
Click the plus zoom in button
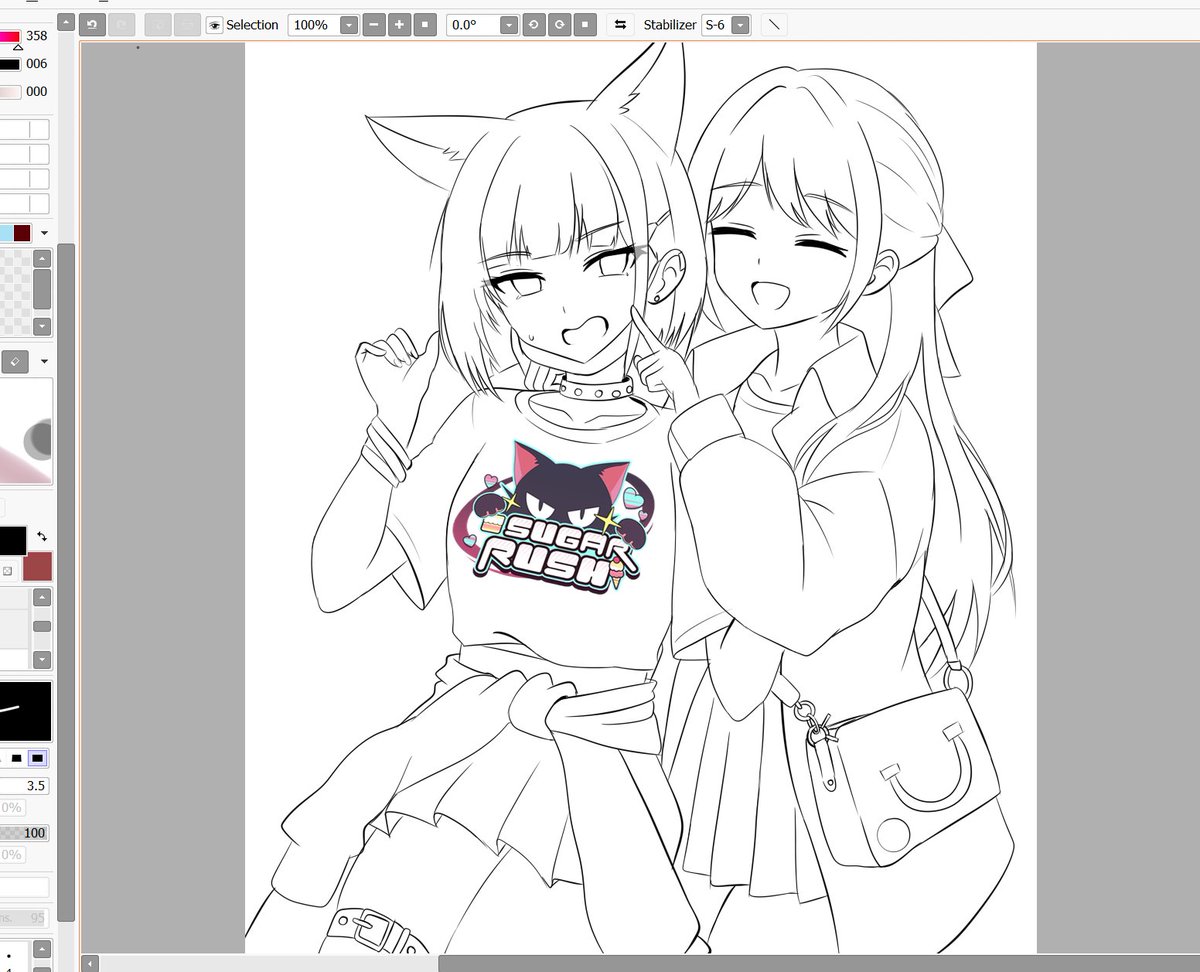click(x=399, y=25)
